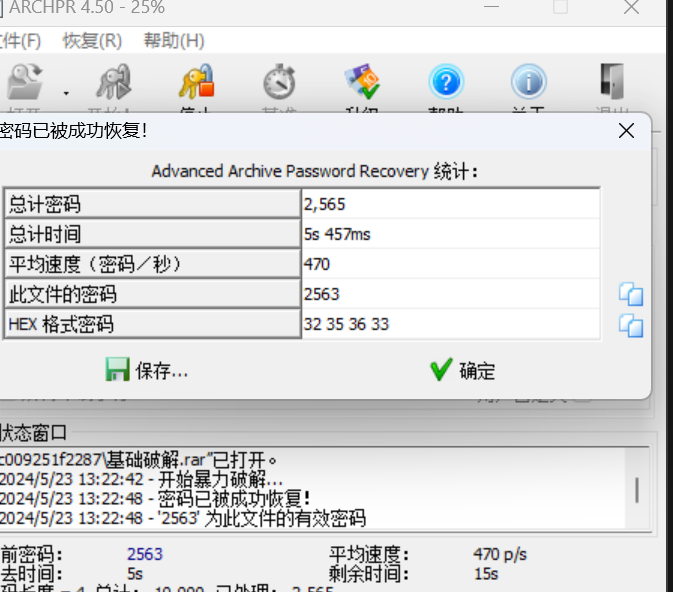Click the About info icon
Image resolution: width=673 pixels, height=592 pixels.
(x=528, y=82)
